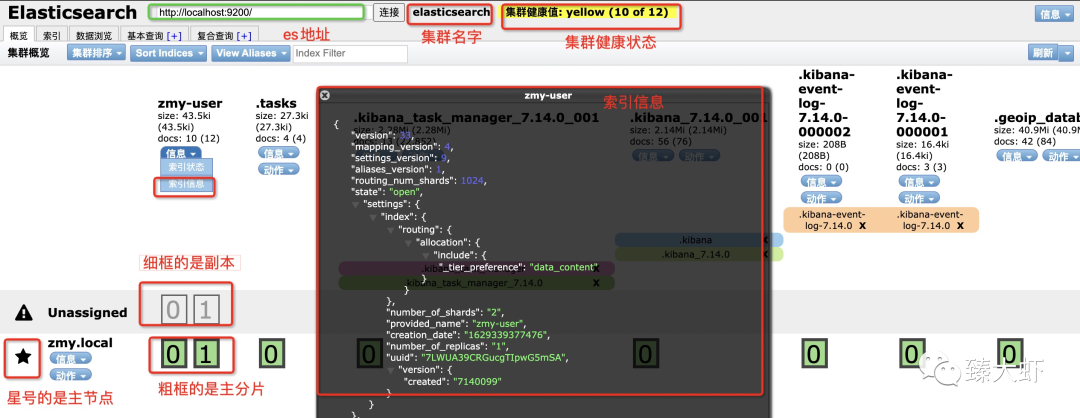The width and height of the screenshot is (1080, 418).
Task: Collapse the "settings" node in the JSON
Action: 355,205
